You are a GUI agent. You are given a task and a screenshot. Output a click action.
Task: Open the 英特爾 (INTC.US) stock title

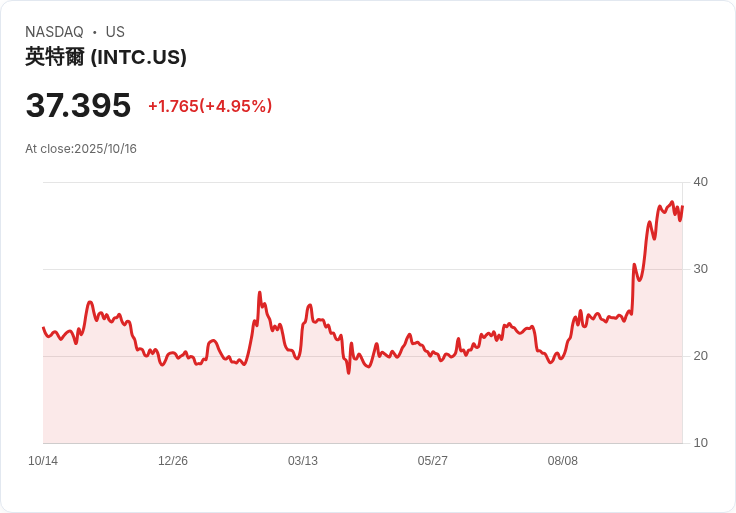tap(106, 57)
